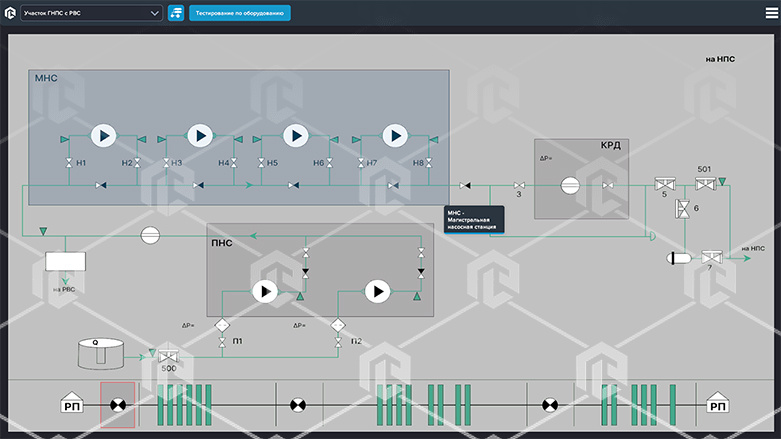Select gate valve 7 on outlet line
This screenshot has width=781, height=439.
tap(711, 257)
